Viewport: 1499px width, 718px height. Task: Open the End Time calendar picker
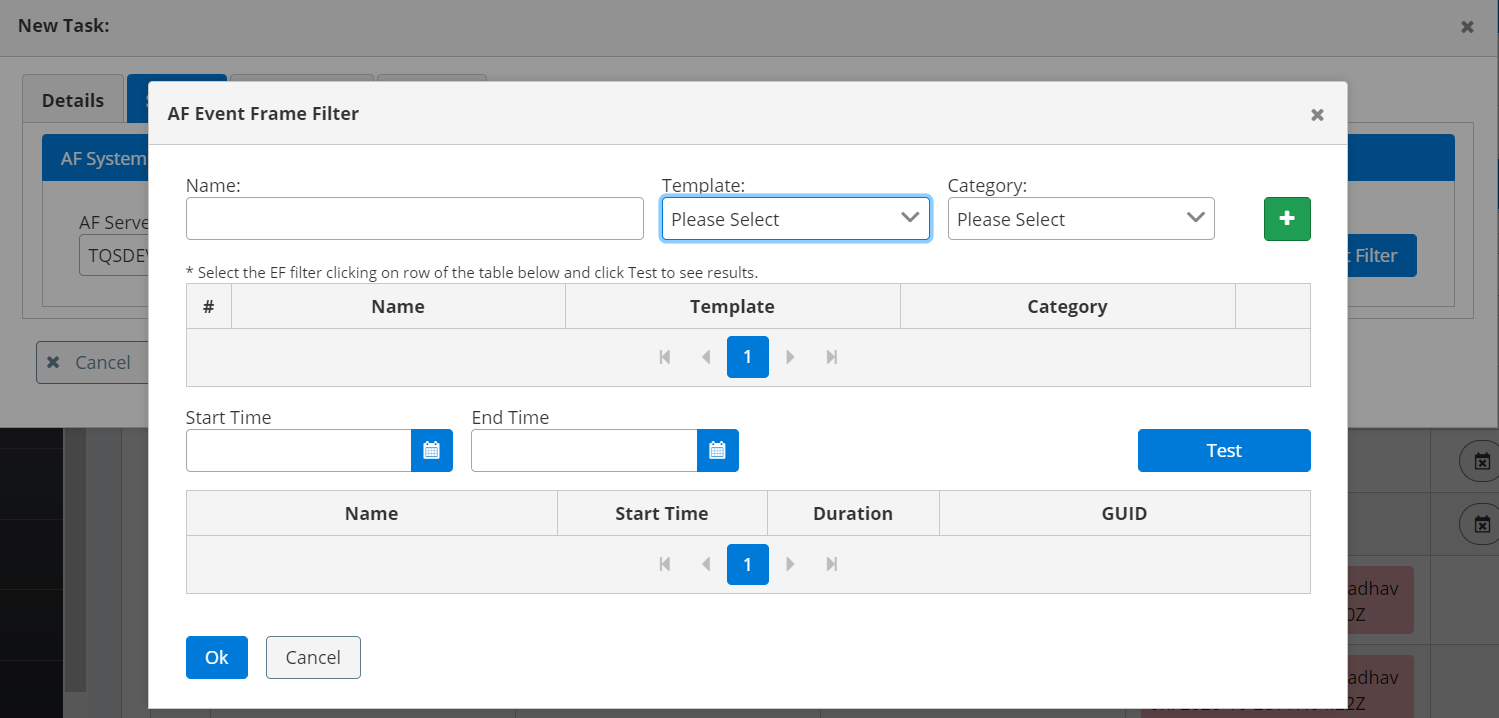click(x=717, y=450)
